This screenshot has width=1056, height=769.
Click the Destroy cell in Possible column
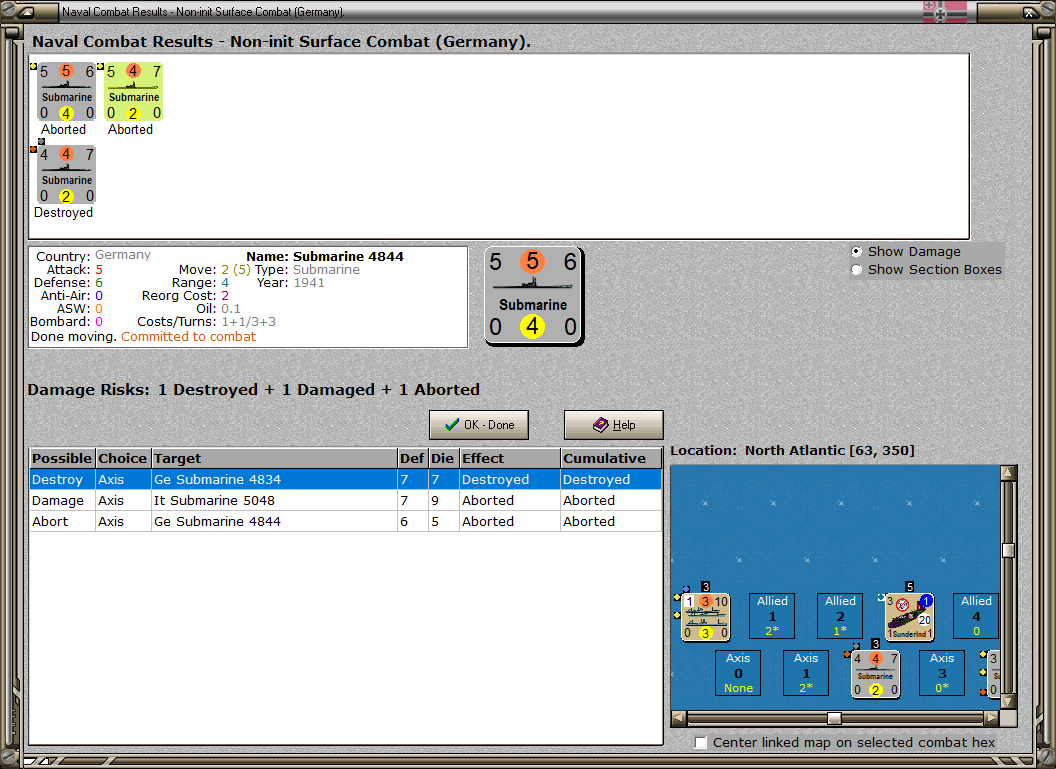pyautogui.click(x=62, y=479)
